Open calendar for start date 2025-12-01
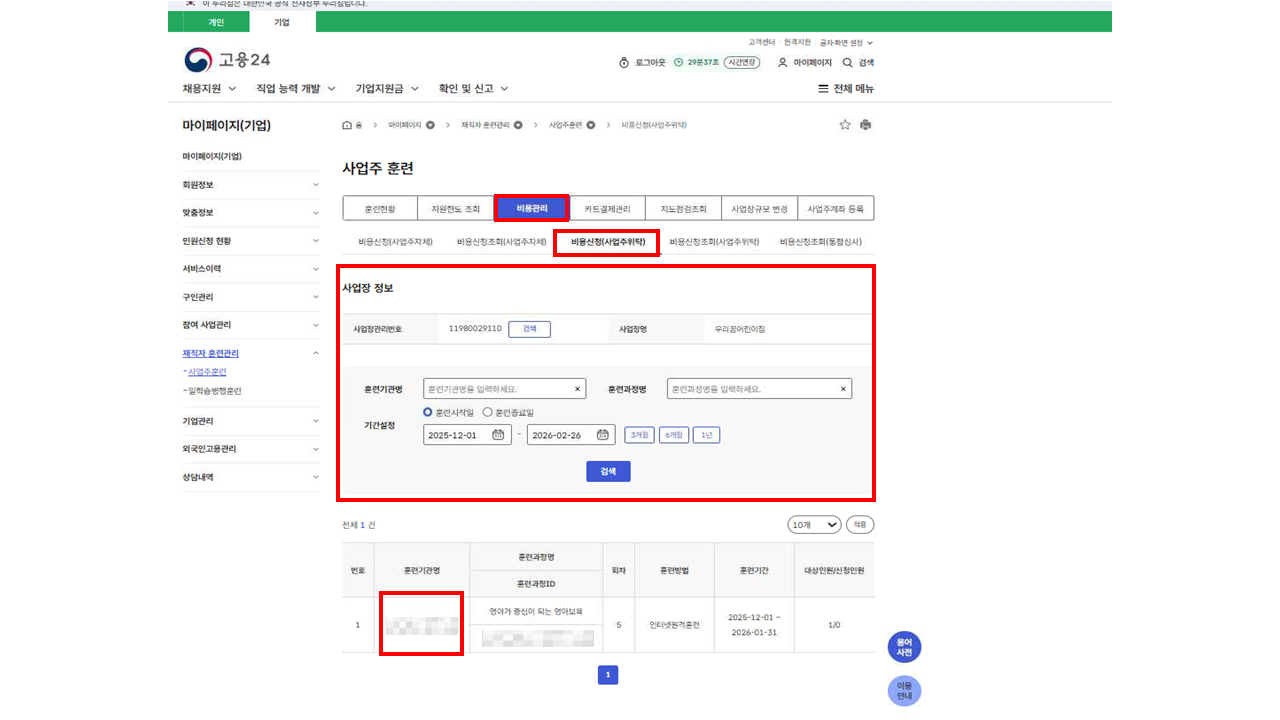The width and height of the screenshot is (1280, 720). point(498,435)
